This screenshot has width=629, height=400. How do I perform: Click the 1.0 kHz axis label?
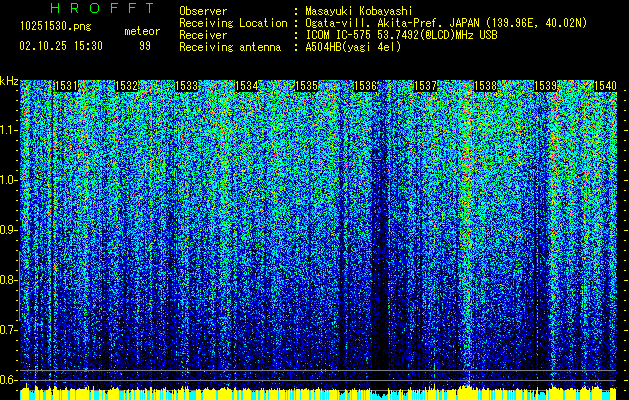pos(9,180)
